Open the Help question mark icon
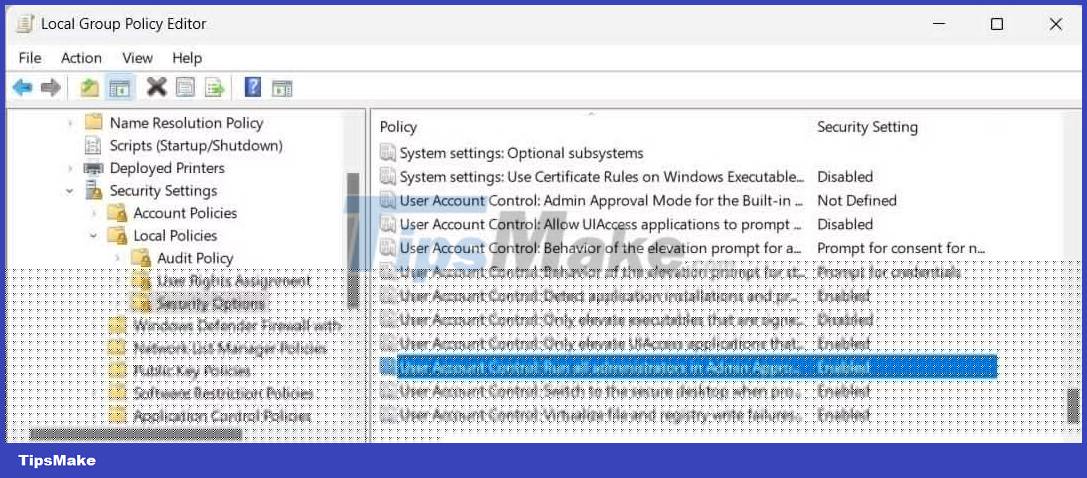Screen dimensions: 1087x478 click(253, 87)
